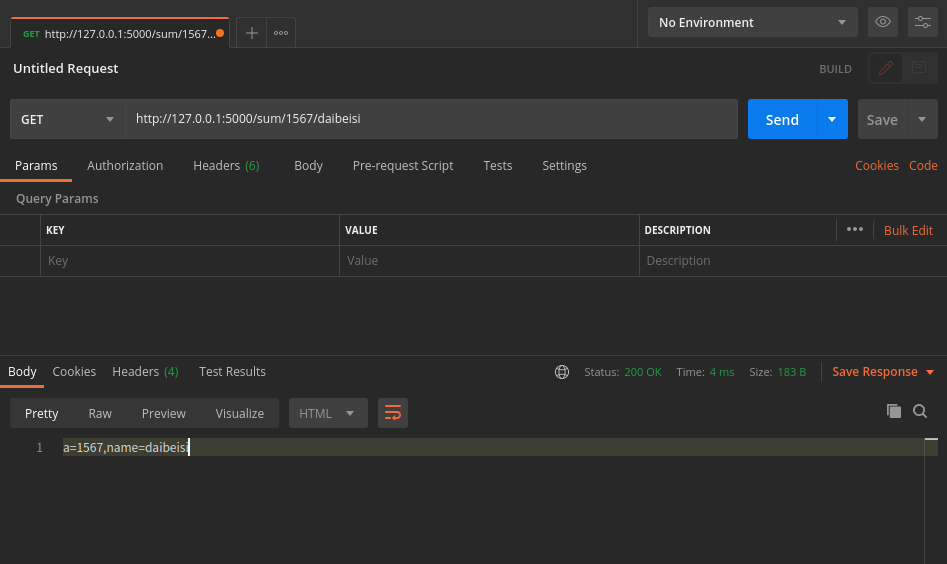Image resolution: width=947 pixels, height=564 pixels.
Task: Open the tab options ellipsis menu
Action: pos(281,33)
